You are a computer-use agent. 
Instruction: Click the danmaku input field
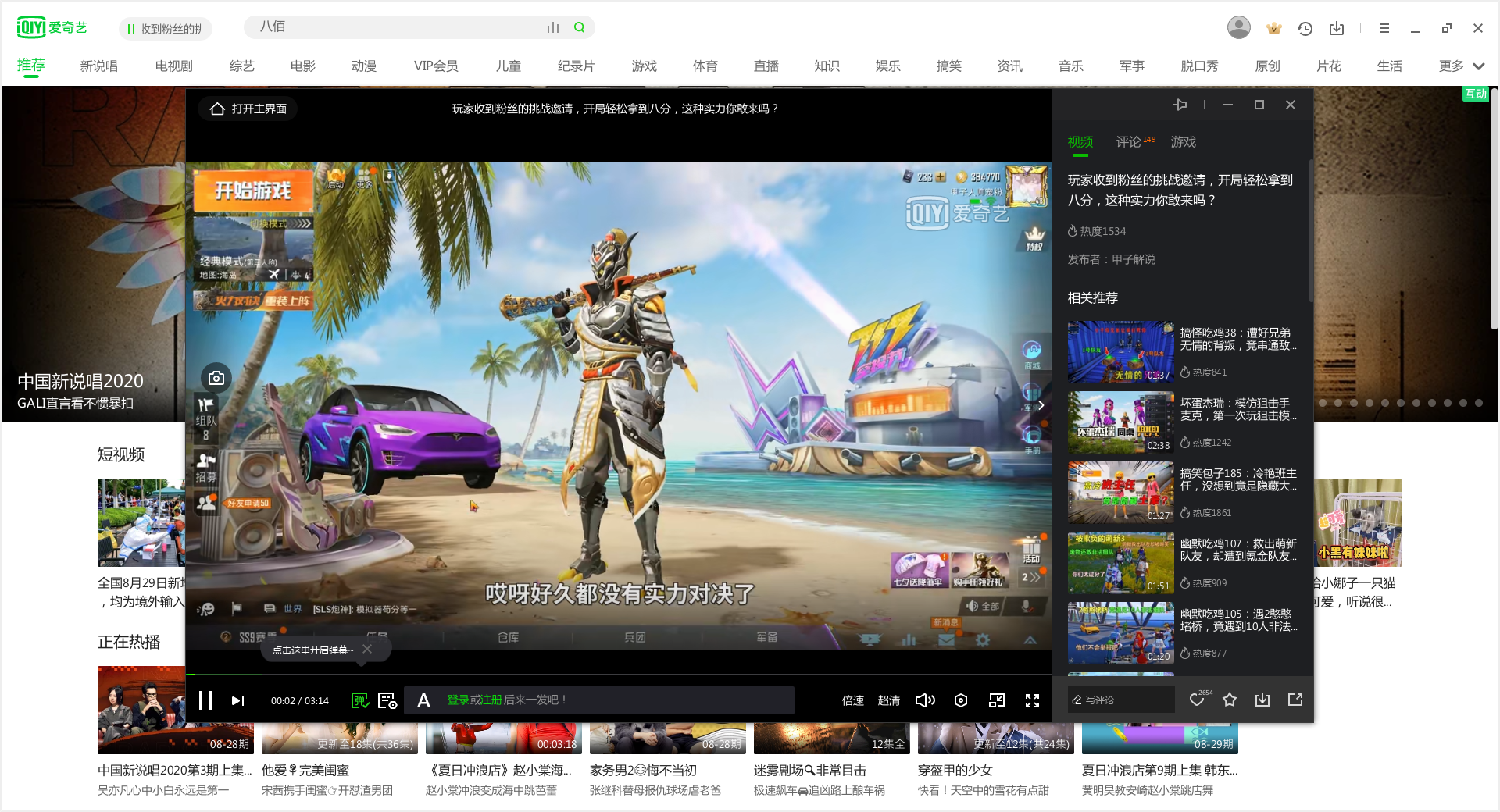[616, 700]
